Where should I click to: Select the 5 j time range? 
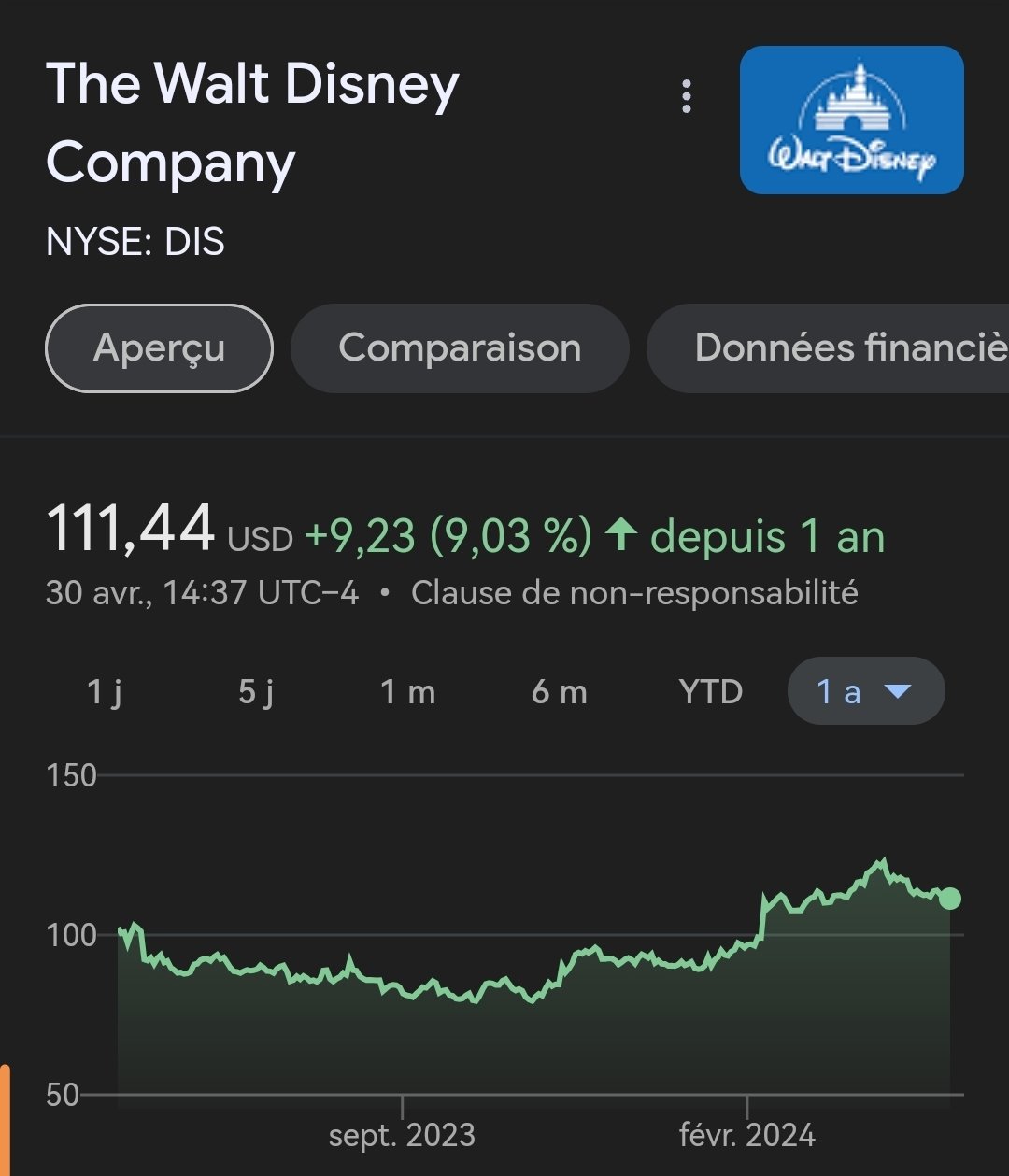256,692
